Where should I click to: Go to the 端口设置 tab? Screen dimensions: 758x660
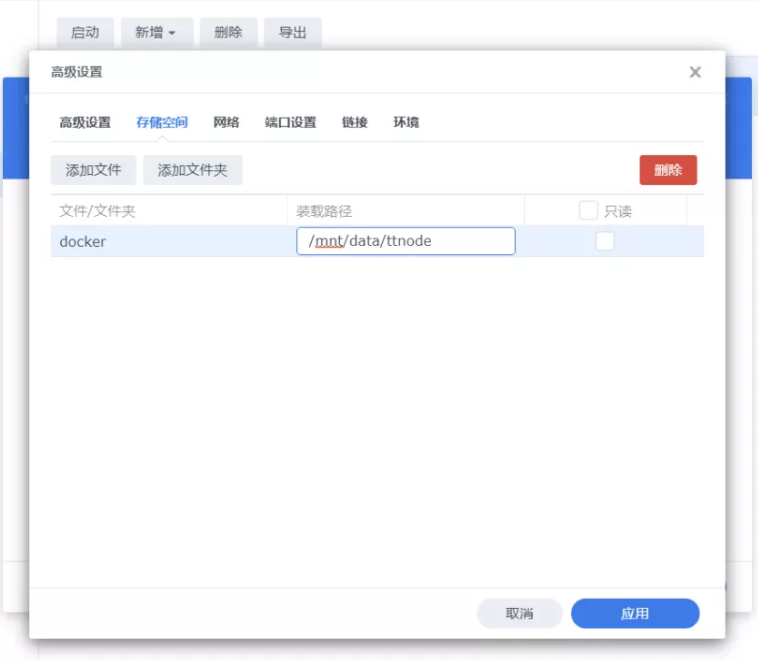[x=290, y=122]
